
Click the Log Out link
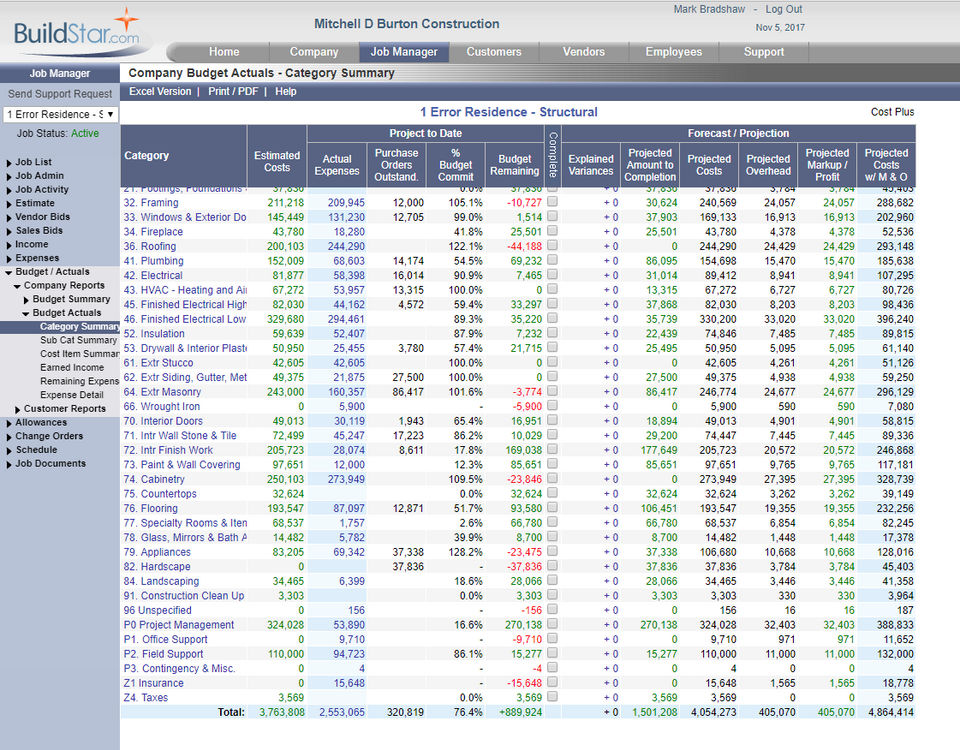coord(783,9)
